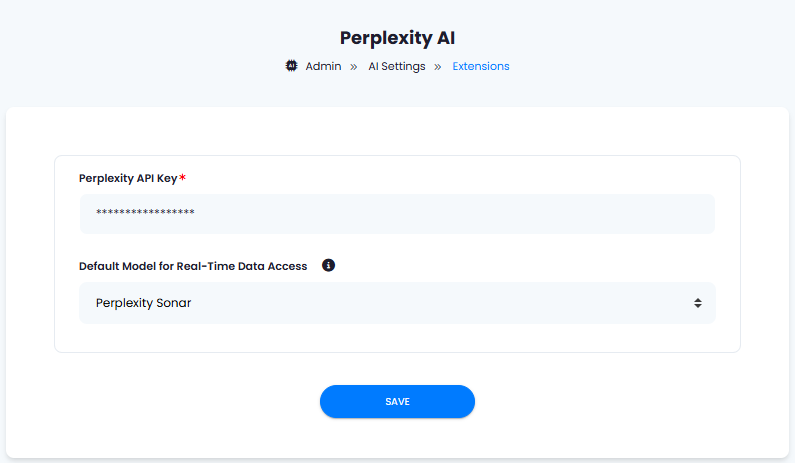The width and height of the screenshot is (795, 463).
Task: Go to the Admin breadcrumb
Action: coord(323,66)
